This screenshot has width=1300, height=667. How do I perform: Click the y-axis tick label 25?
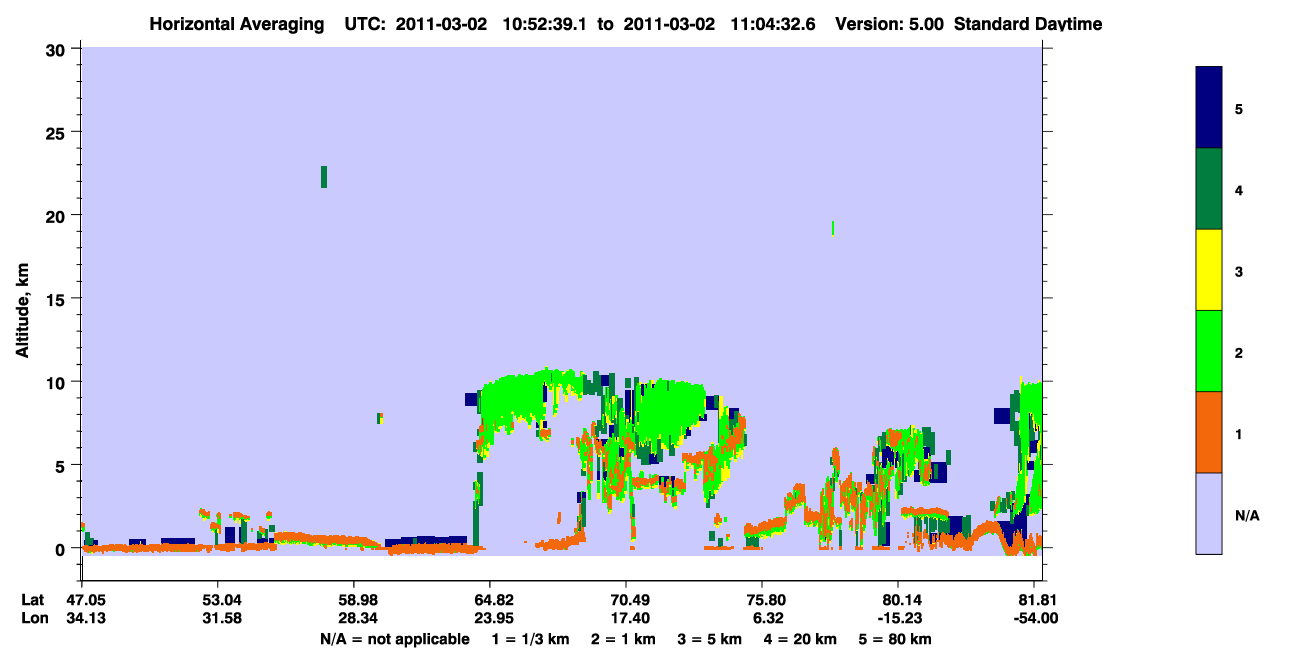(x=57, y=132)
